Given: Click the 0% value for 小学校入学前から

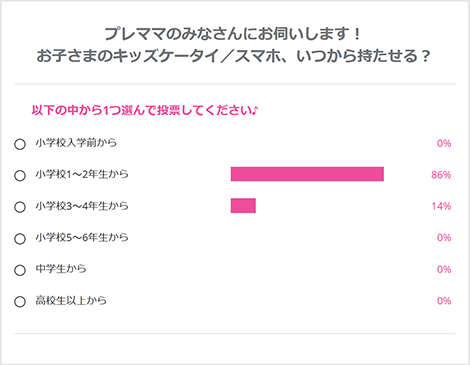Looking at the screenshot, I should point(444,143).
